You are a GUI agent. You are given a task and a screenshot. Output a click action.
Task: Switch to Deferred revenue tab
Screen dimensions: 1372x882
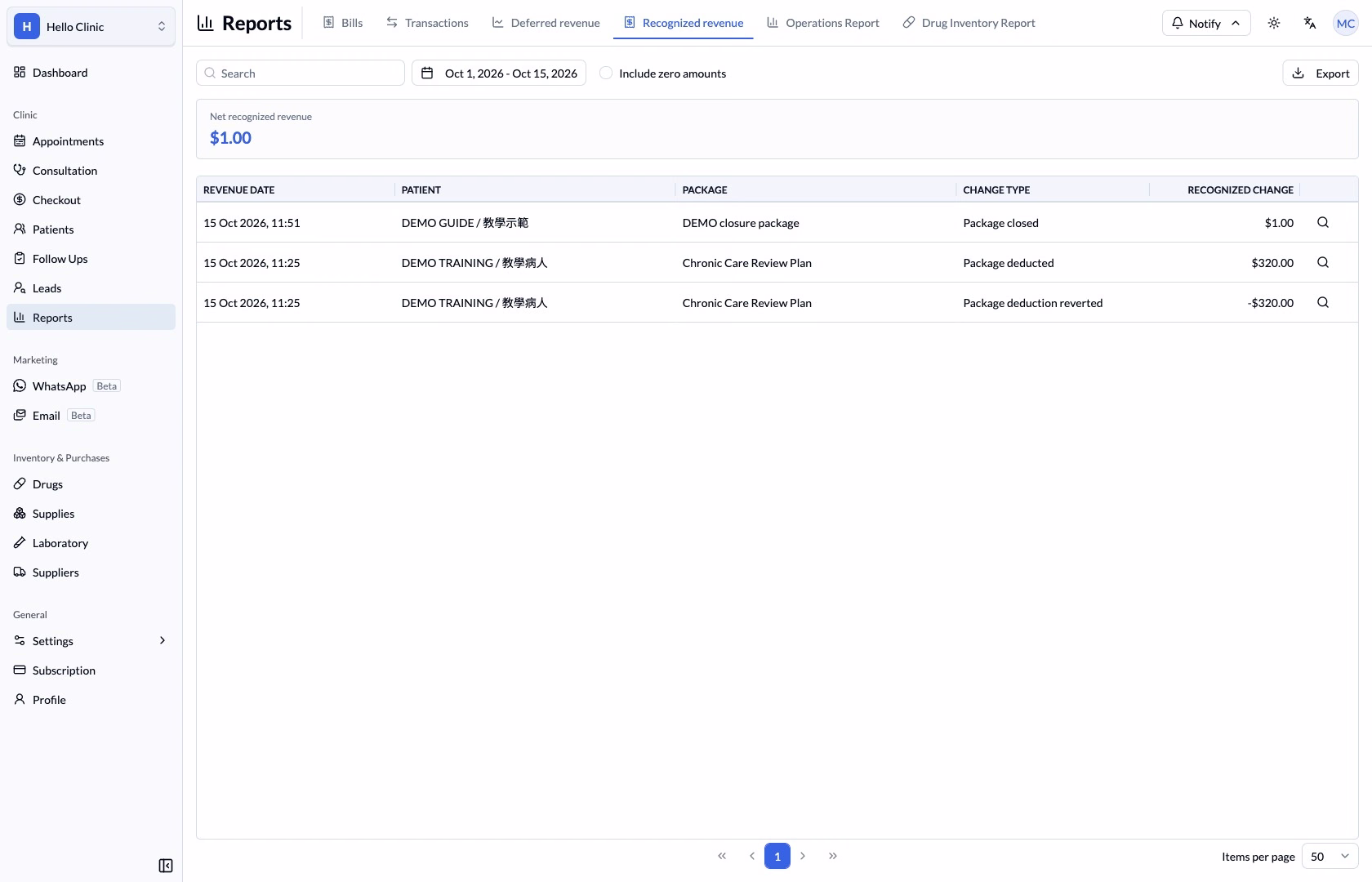[546, 23]
